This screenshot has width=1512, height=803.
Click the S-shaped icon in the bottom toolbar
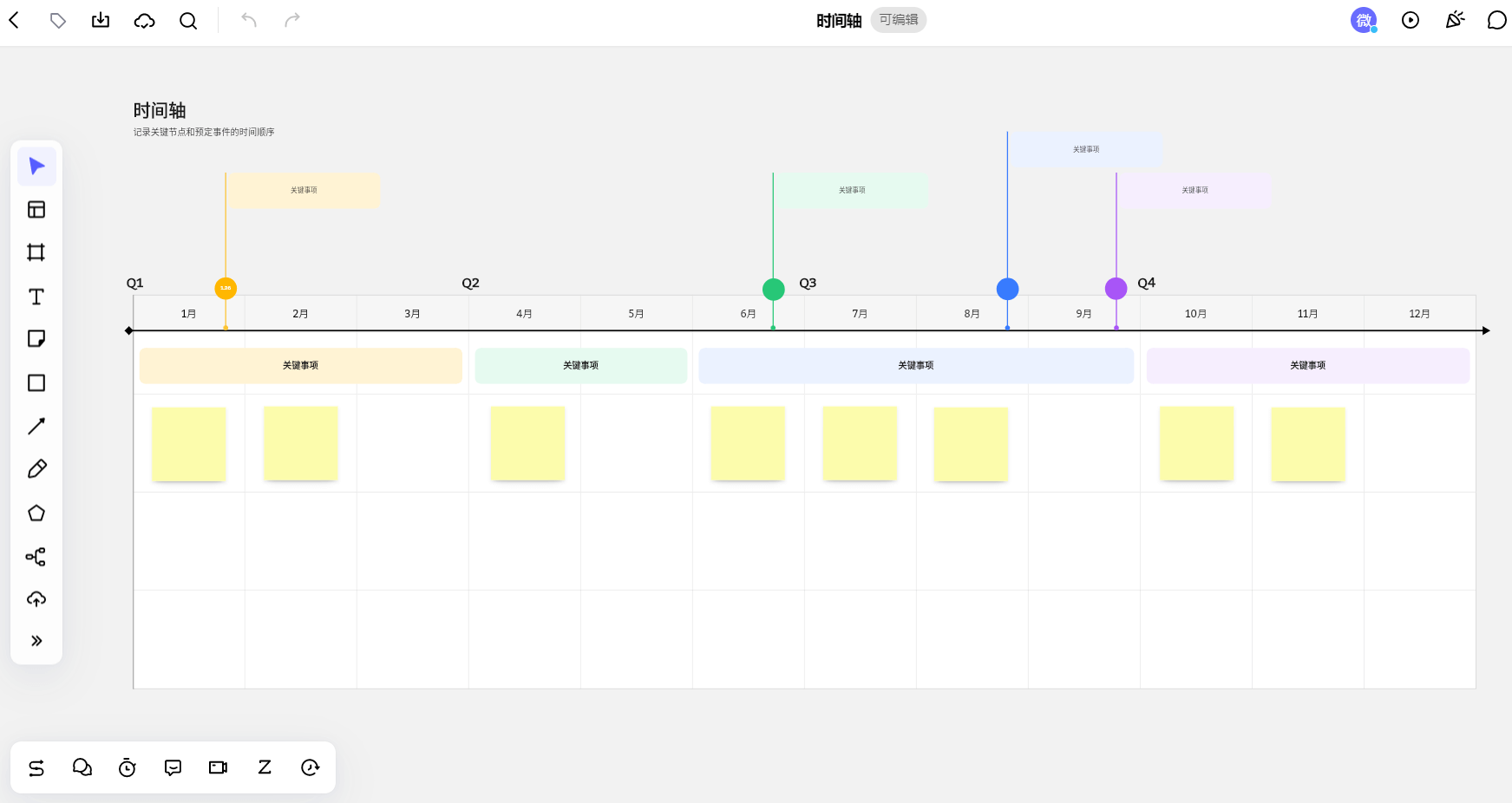pos(36,767)
